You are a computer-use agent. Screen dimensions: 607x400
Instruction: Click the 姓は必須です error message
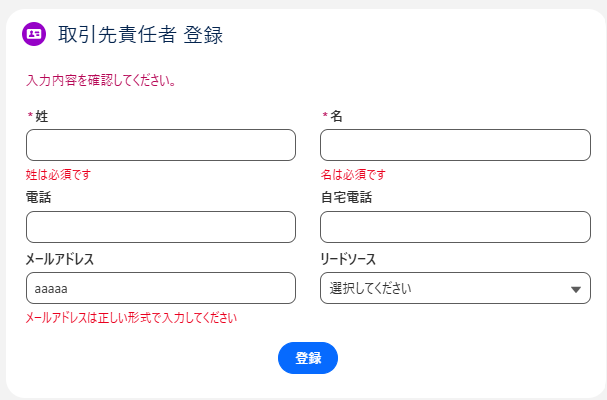[58, 175]
